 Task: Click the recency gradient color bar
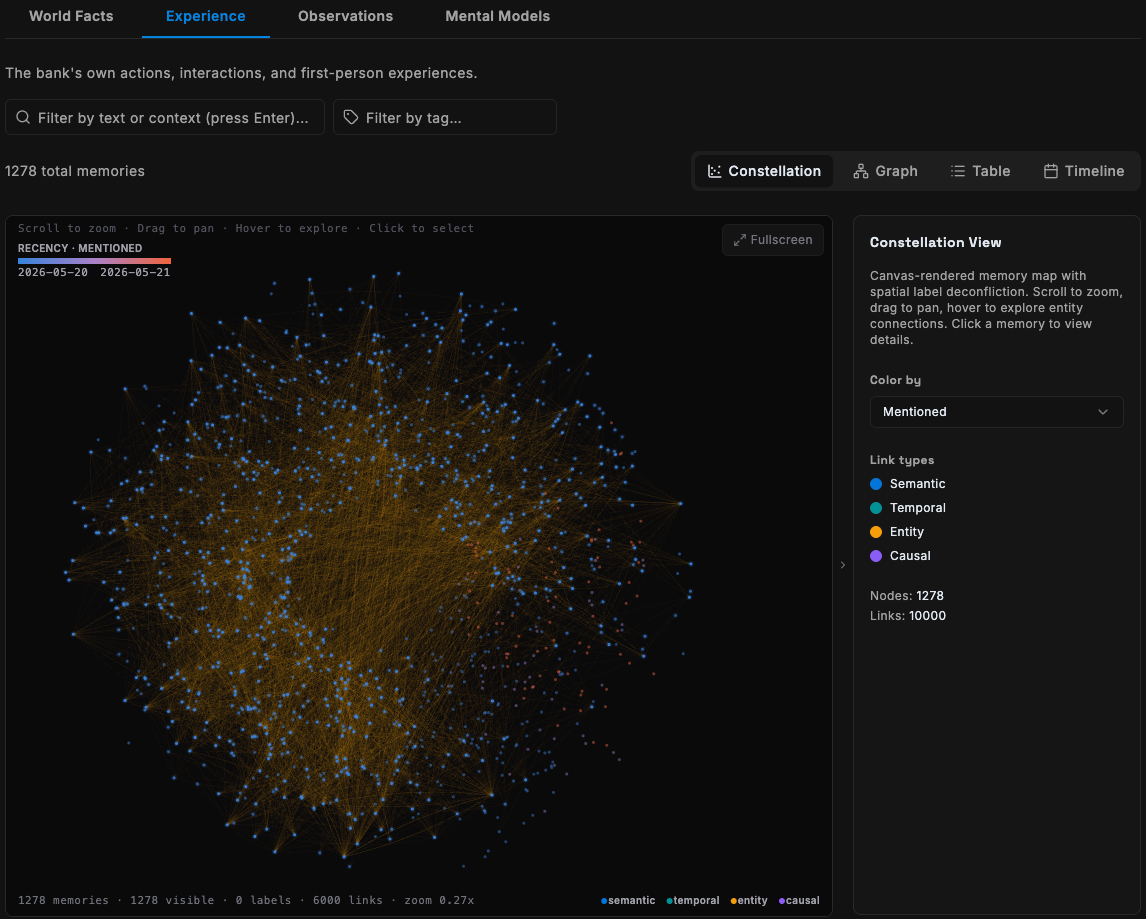point(94,260)
